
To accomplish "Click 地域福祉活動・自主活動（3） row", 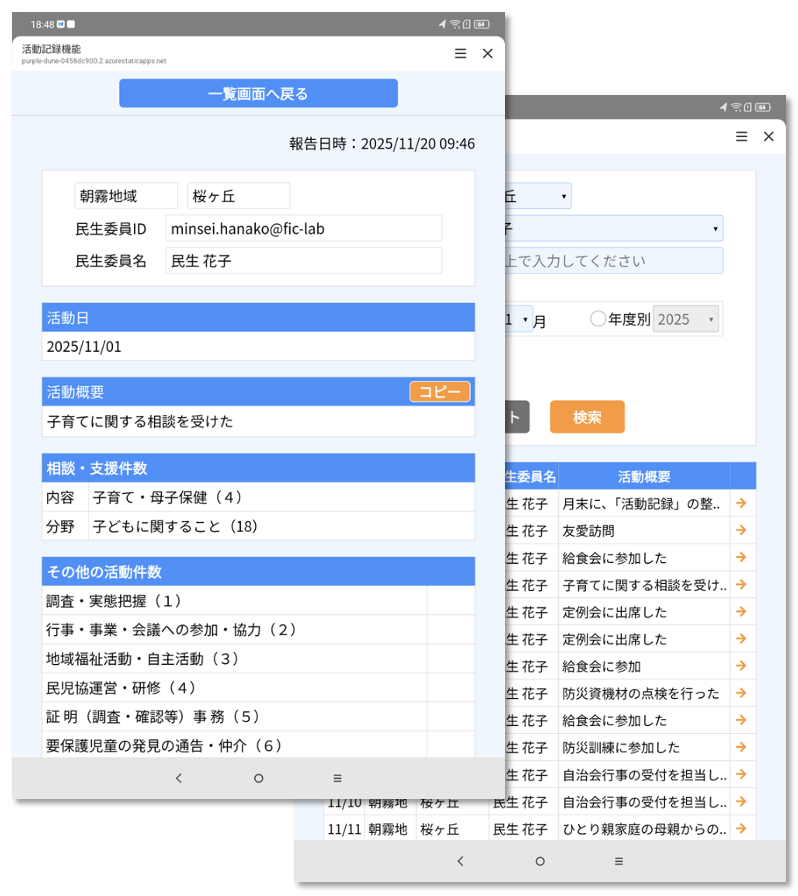I will click(258, 659).
